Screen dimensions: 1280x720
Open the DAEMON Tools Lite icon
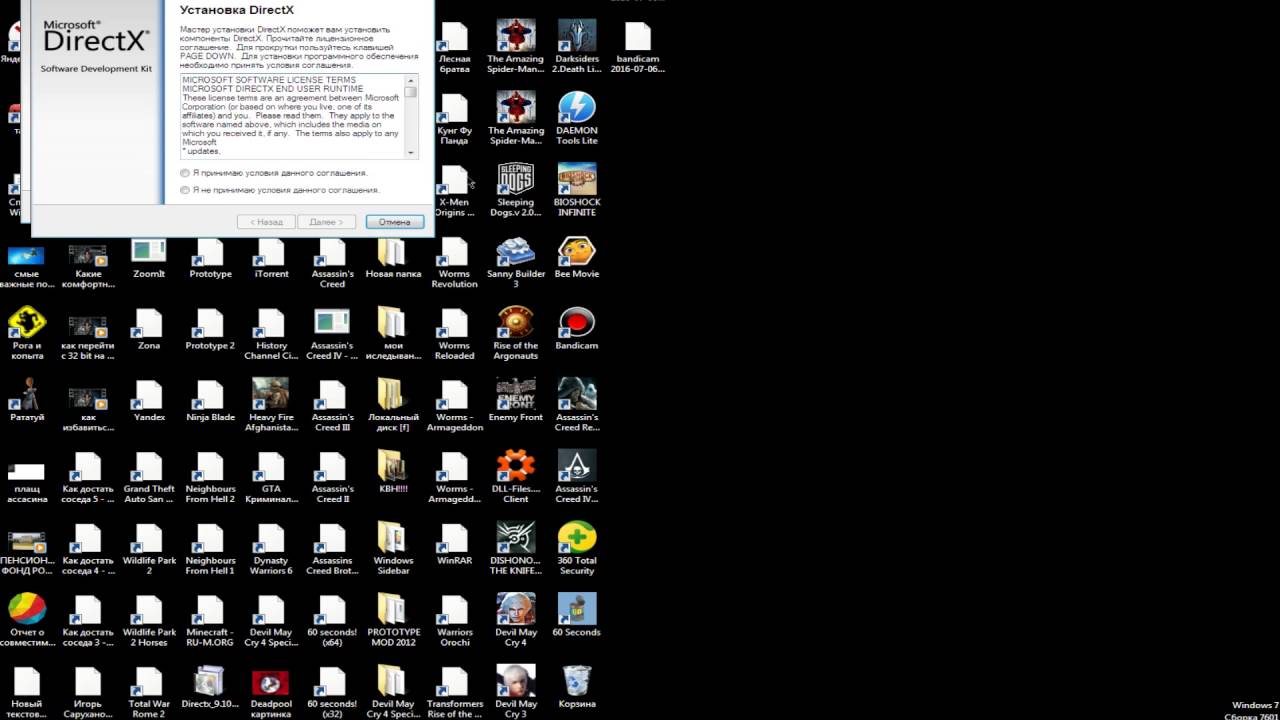pyautogui.click(x=577, y=118)
